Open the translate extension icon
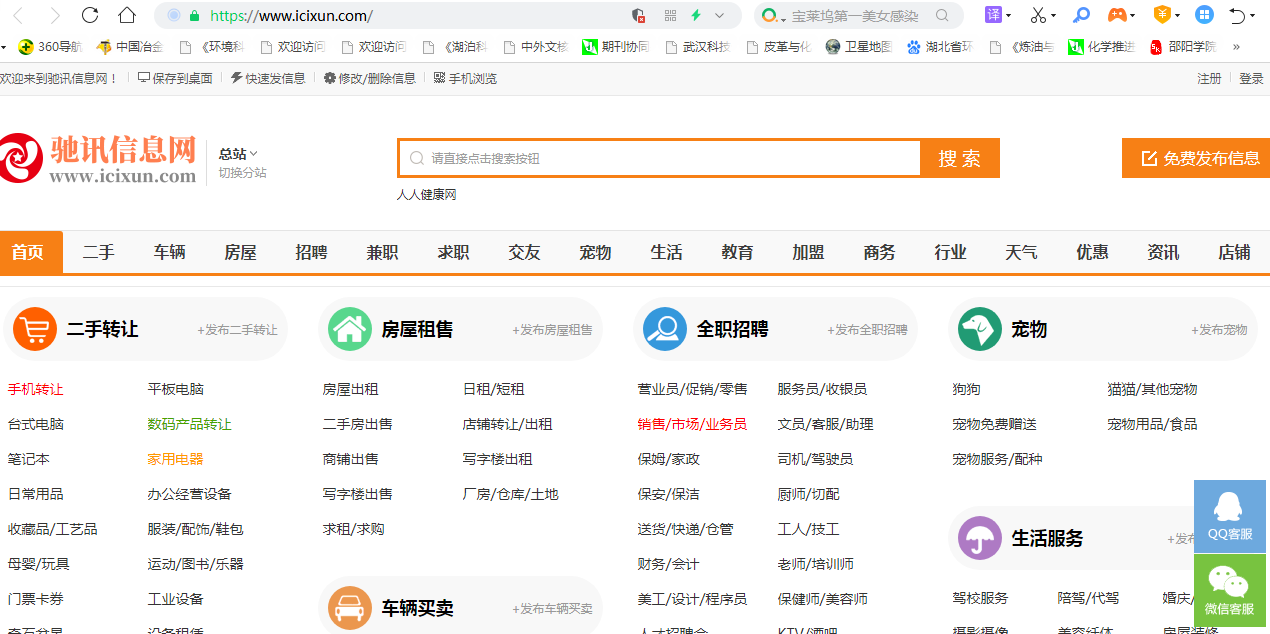1270x634 pixels. point(993,15)
